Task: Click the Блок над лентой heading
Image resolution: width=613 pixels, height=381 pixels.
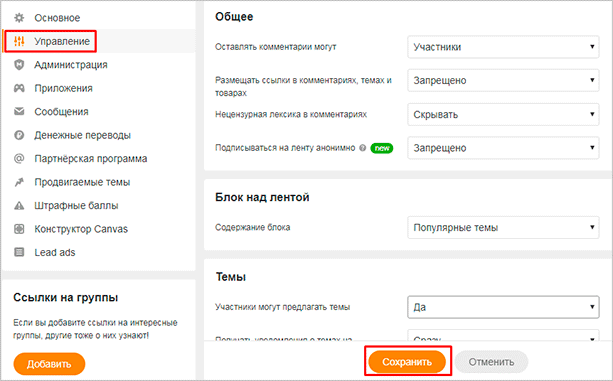Action: [x=262, y=197]
